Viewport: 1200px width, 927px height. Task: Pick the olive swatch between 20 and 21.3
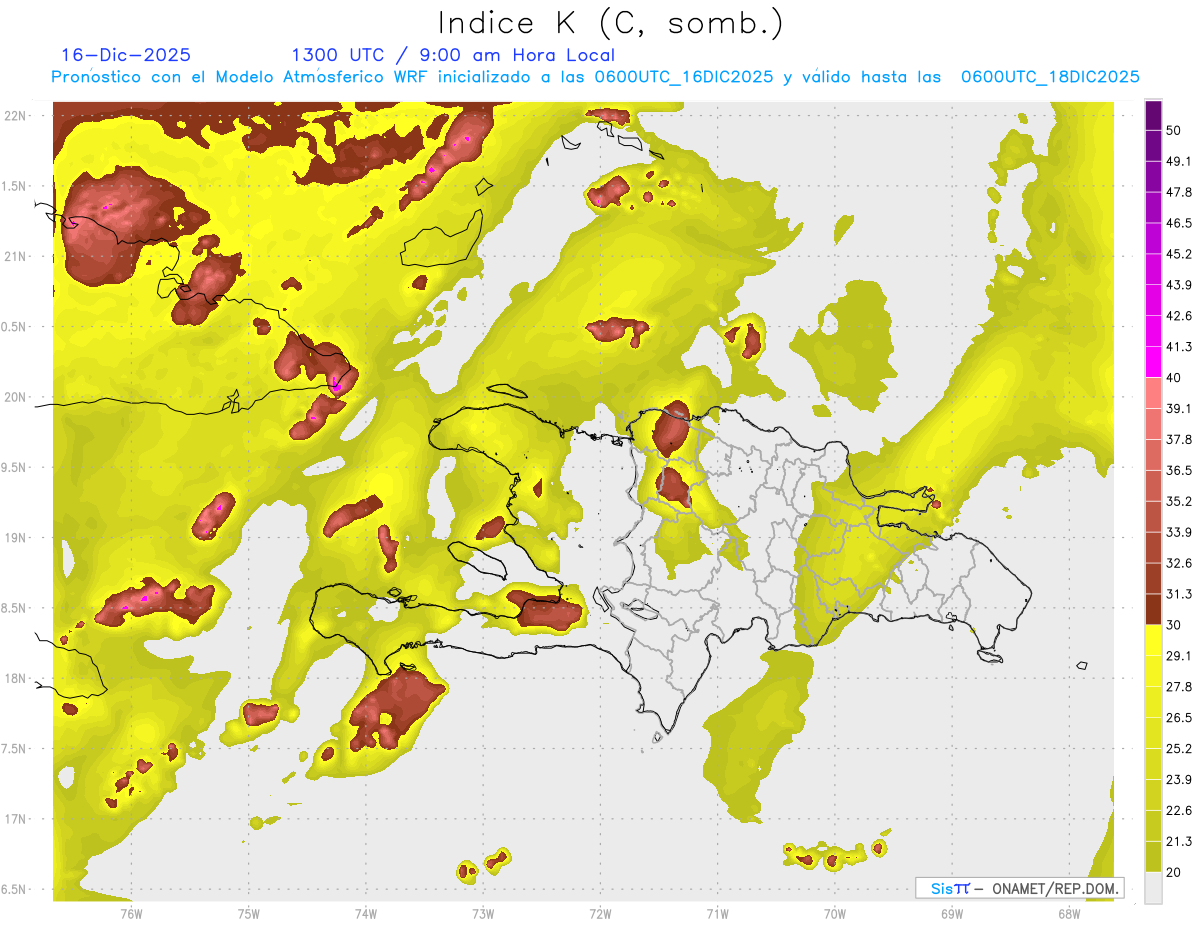pos(1153,857)
